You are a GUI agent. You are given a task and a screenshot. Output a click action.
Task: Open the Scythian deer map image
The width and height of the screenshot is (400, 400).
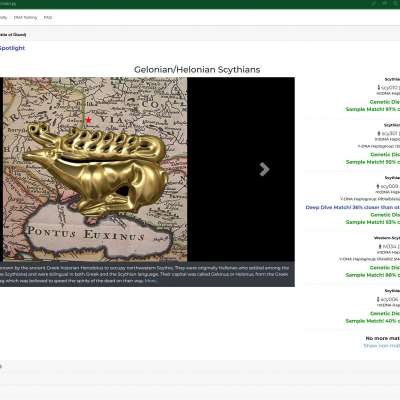[95, 169]
